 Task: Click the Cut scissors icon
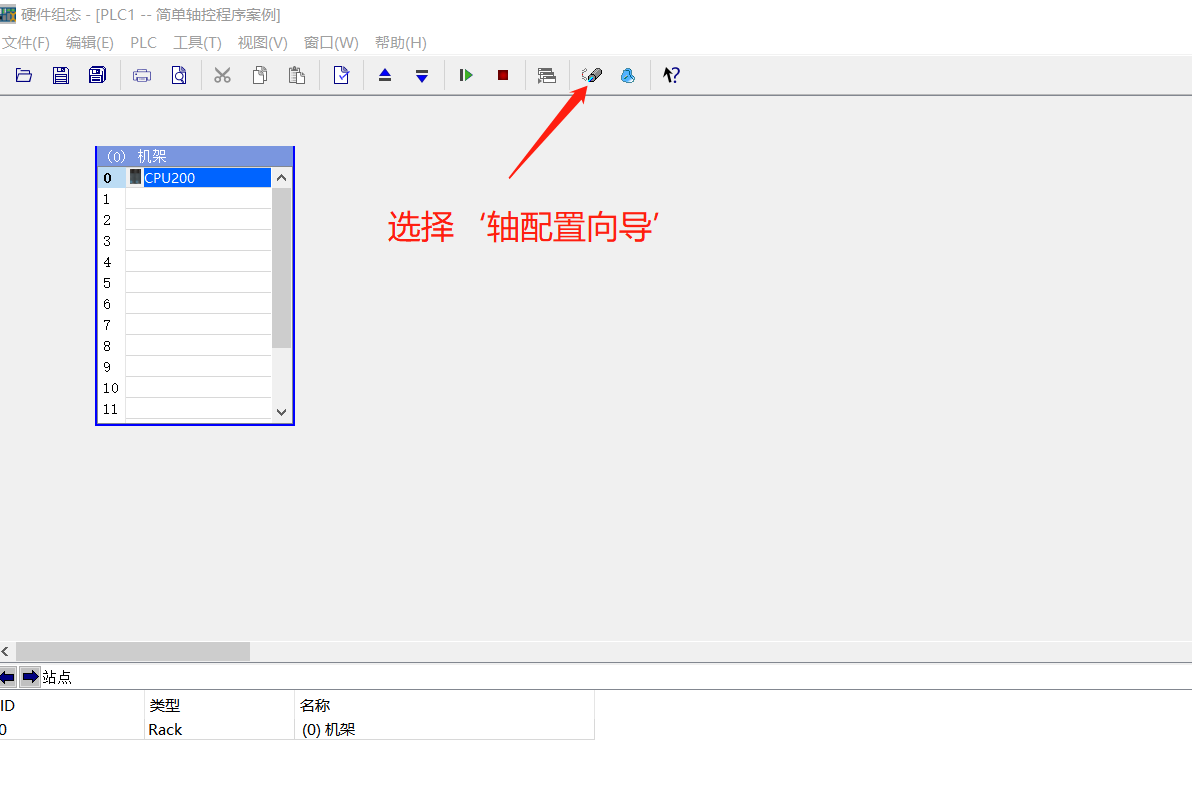[222, 74]
